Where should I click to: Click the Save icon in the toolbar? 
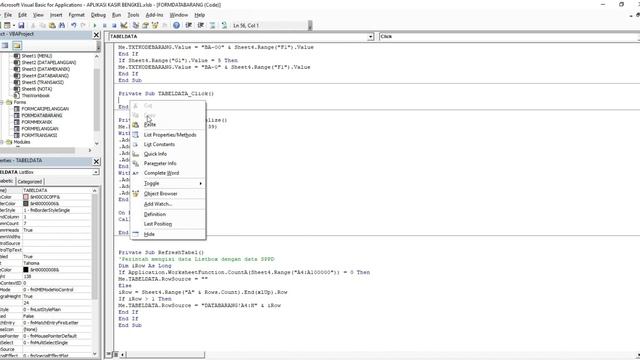[x=21, y=25]
